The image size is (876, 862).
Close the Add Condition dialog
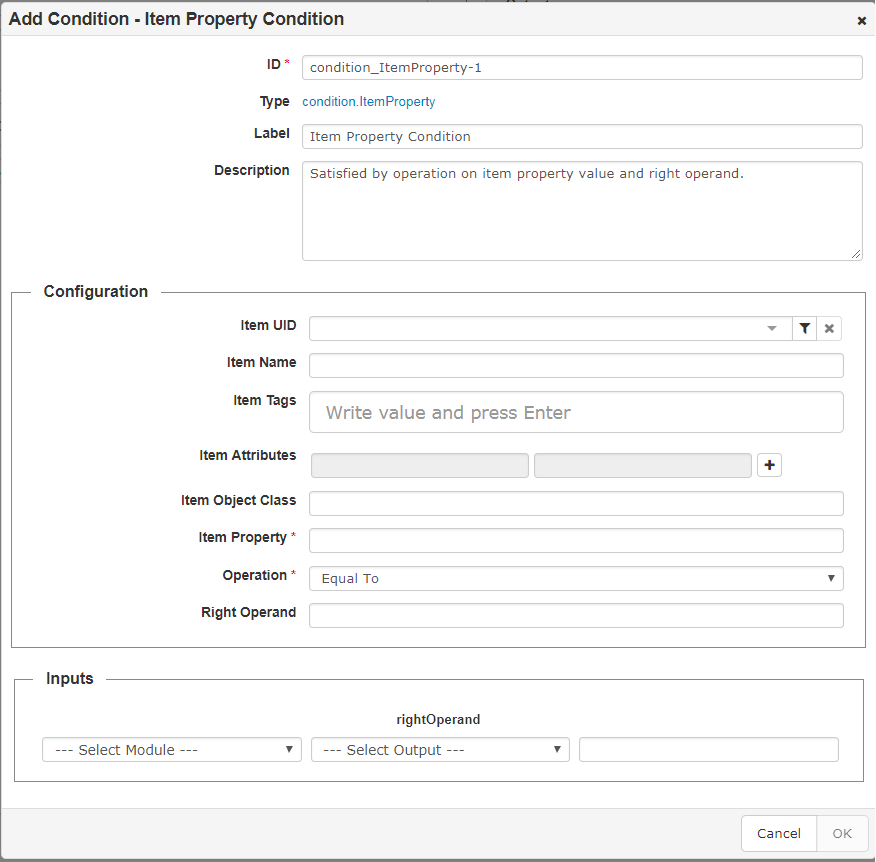861,19
